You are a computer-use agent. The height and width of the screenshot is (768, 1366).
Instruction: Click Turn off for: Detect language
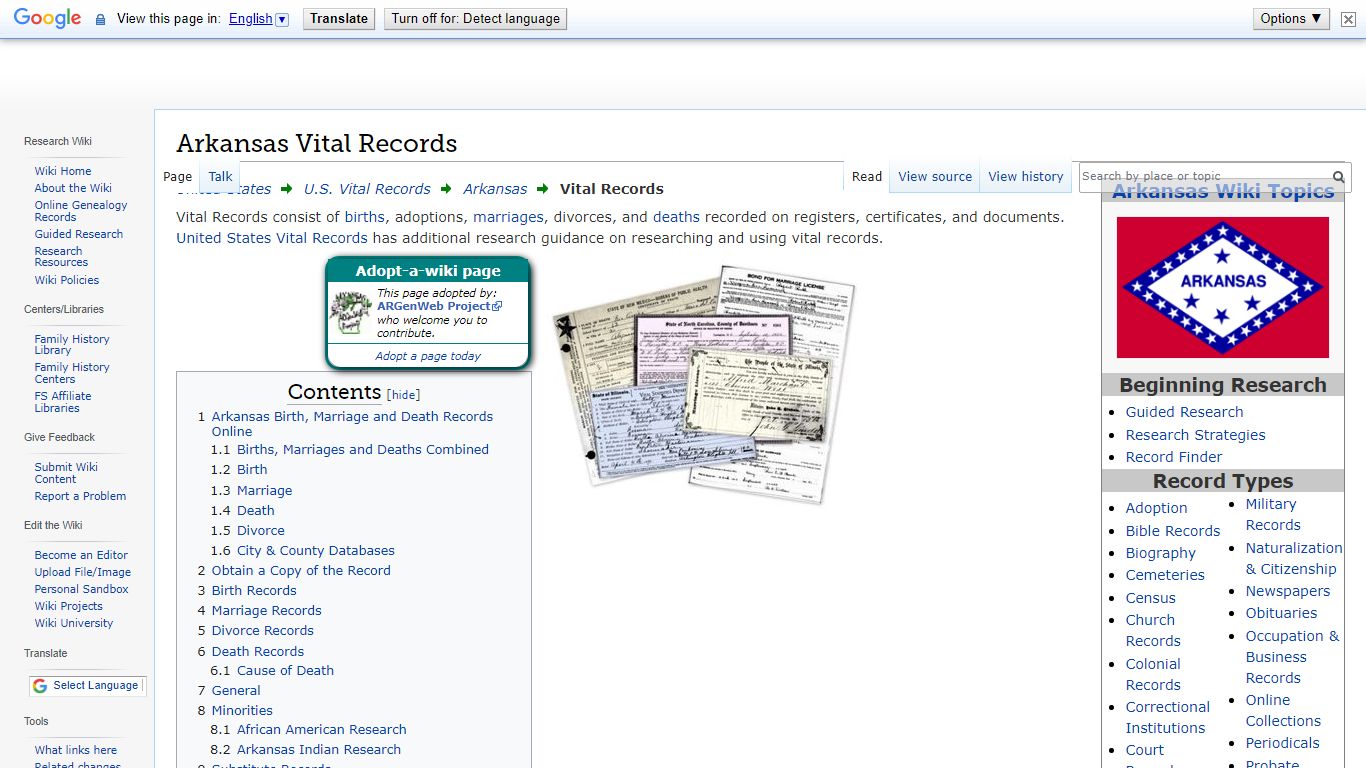point(476,19)
